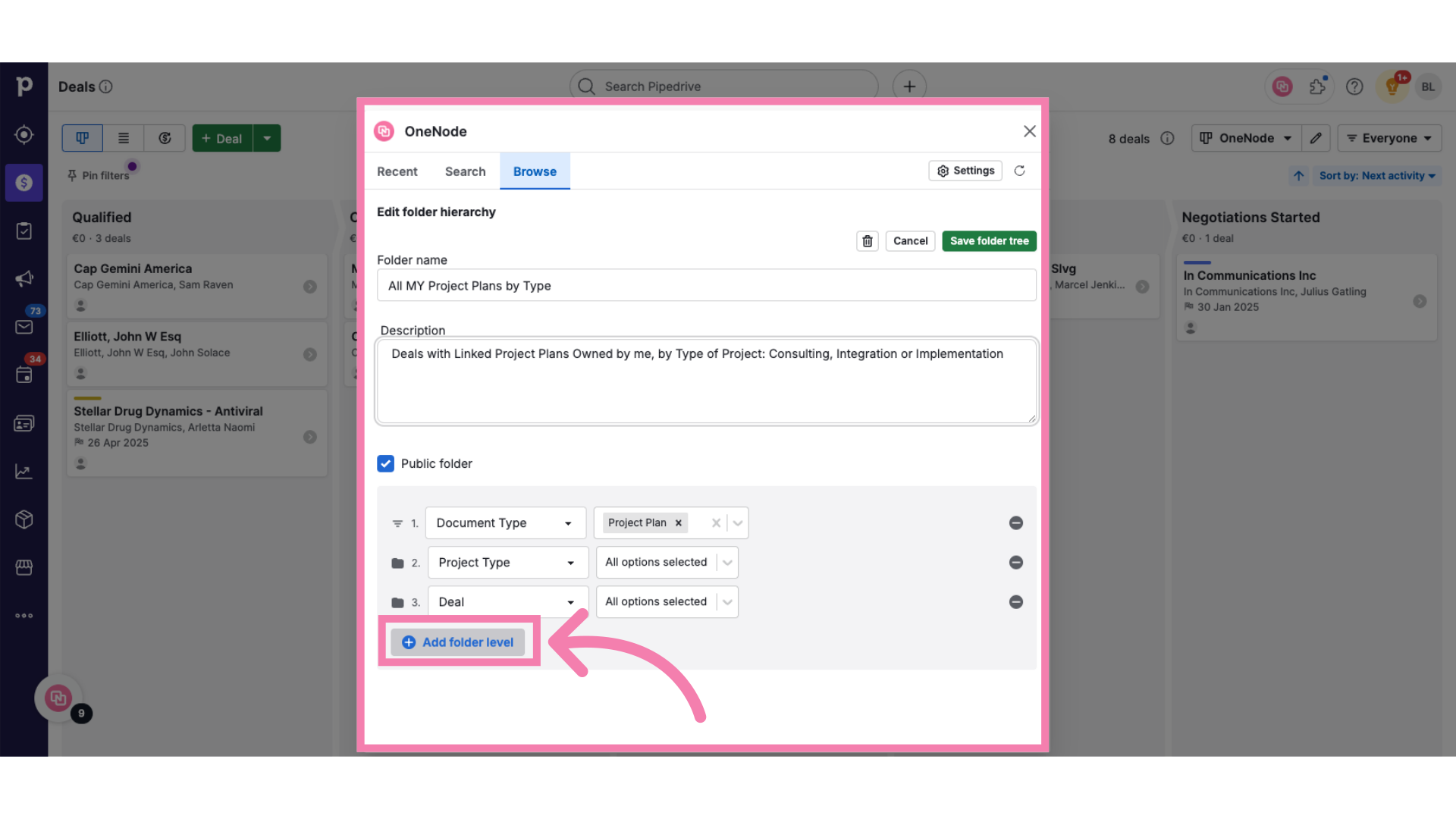Click the delete/trash icon for folder

(x=866, y=240)
